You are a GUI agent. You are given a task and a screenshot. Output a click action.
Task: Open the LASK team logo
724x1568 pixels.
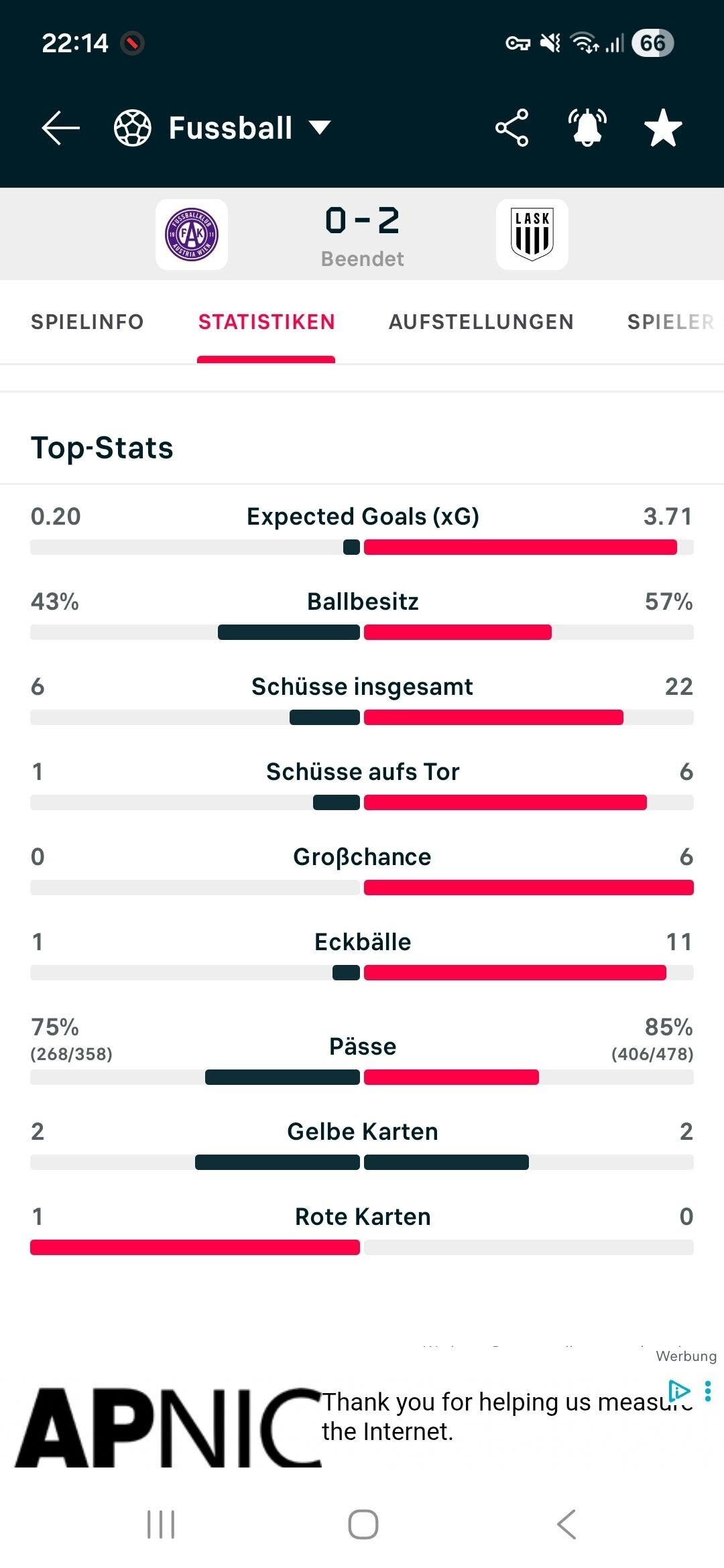(x=532, y=235)
